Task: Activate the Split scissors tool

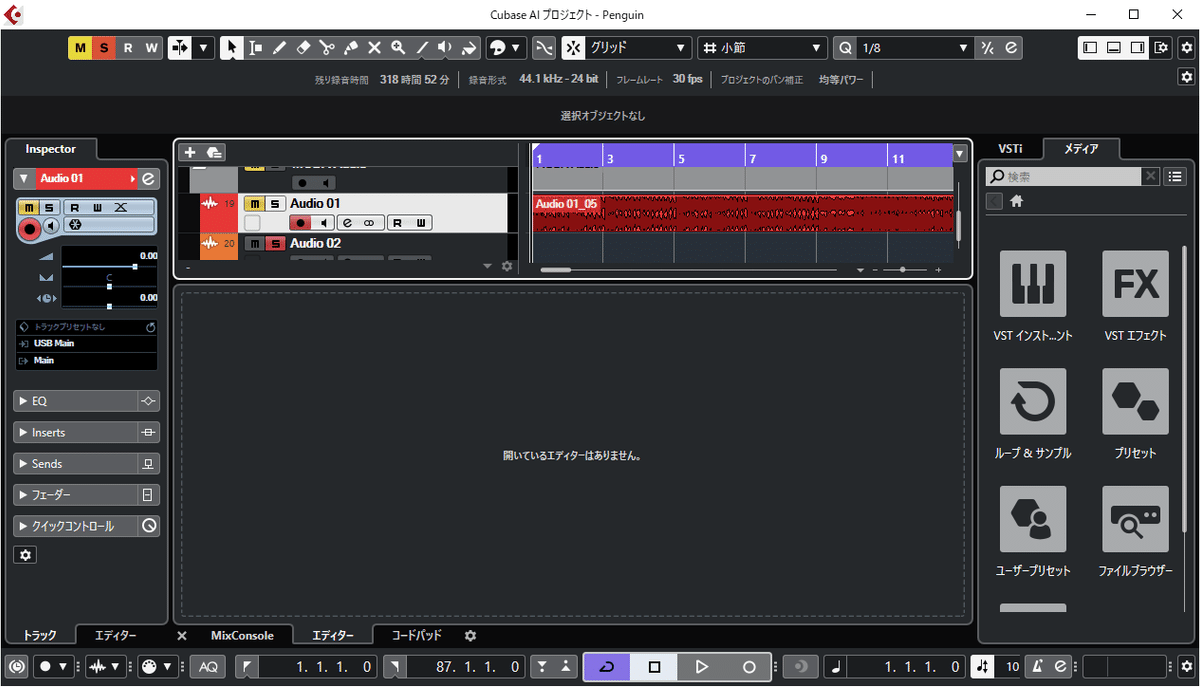Action: 327,47
